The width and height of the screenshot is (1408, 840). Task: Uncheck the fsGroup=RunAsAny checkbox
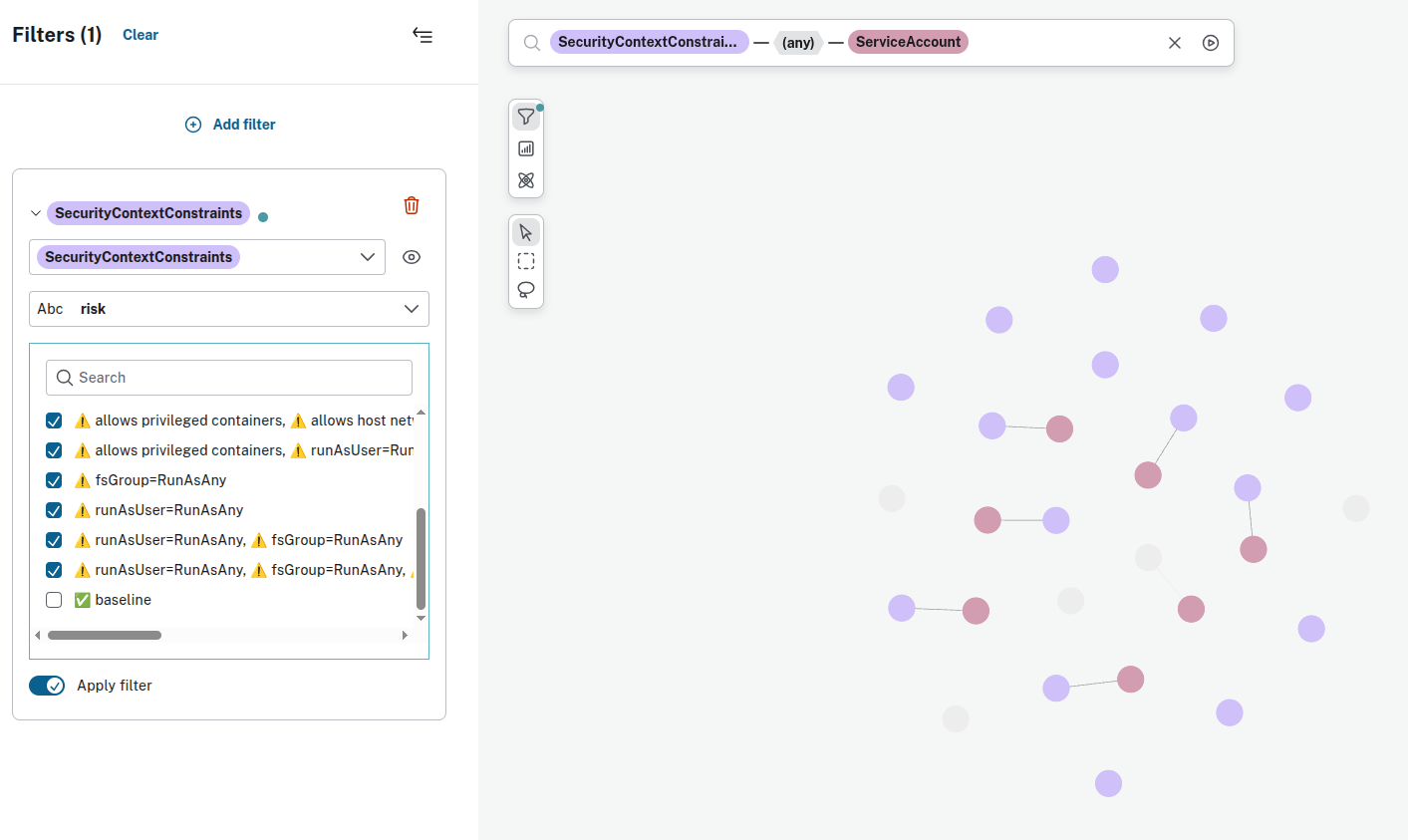click(54, 480)
